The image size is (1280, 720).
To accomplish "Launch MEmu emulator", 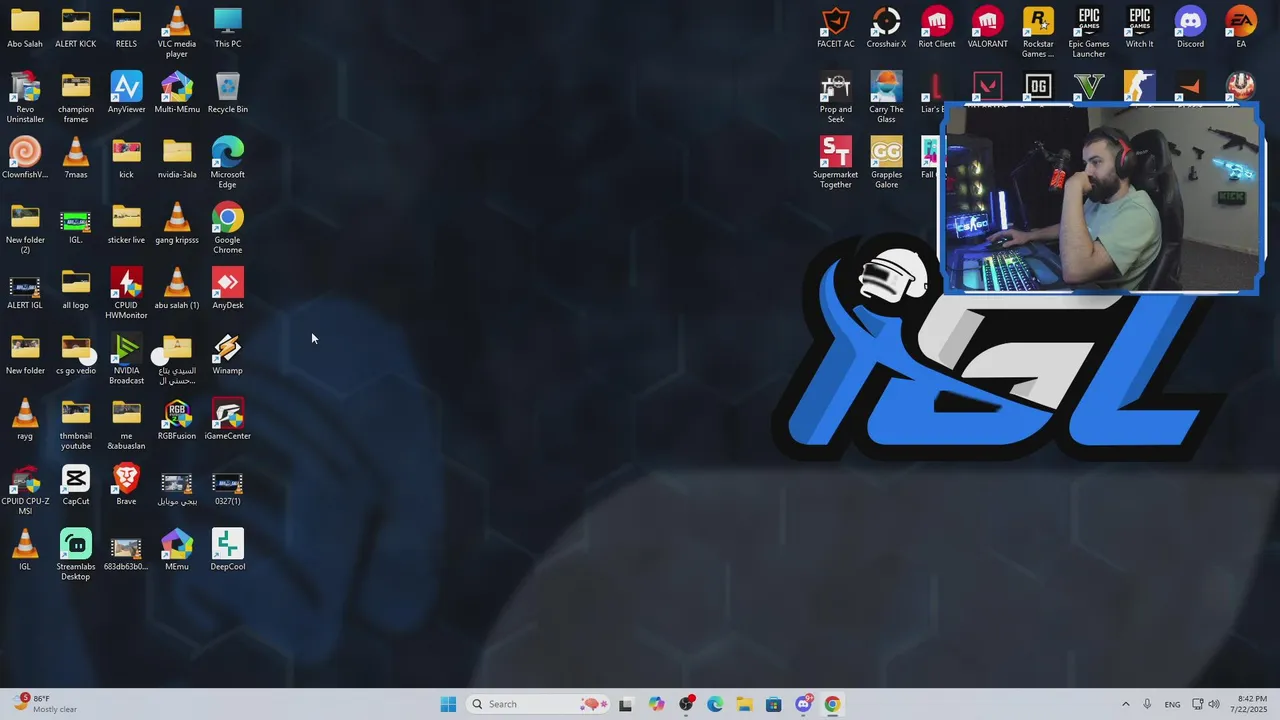I will click(x=177, y=550).
